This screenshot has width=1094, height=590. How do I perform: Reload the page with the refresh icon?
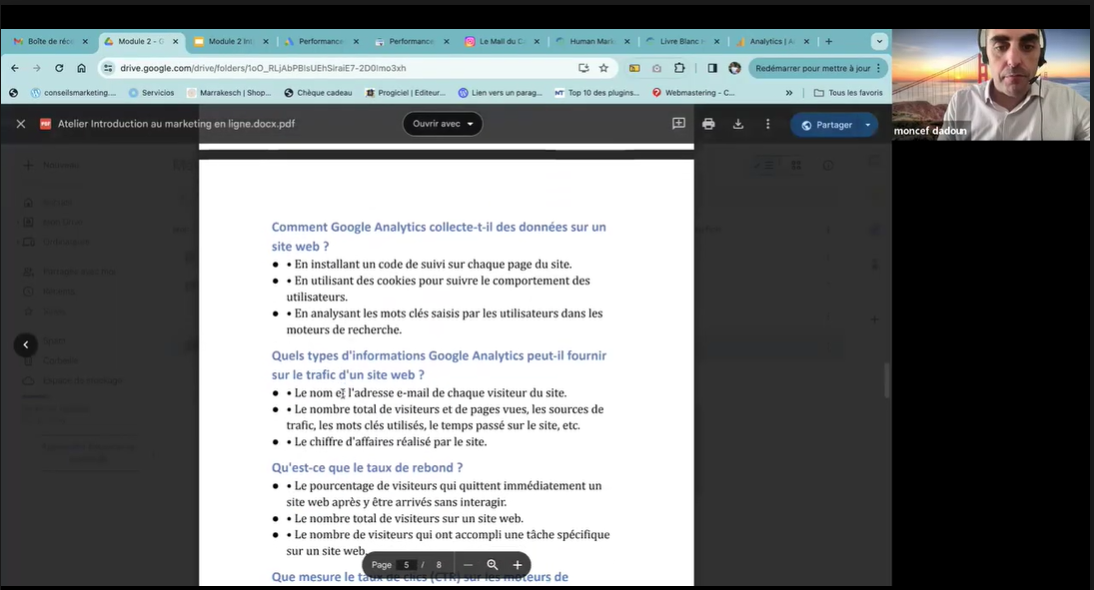(59, 68)
